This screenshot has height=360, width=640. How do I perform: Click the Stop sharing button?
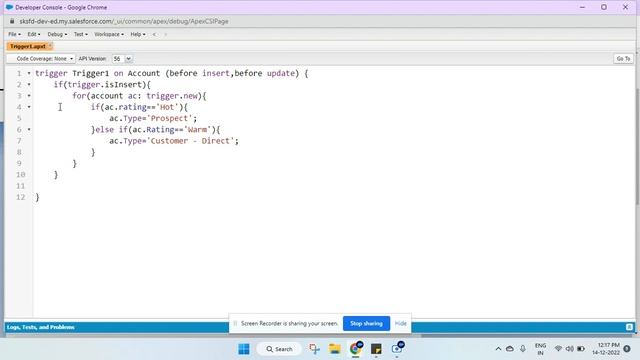click(x=366, y=323)
